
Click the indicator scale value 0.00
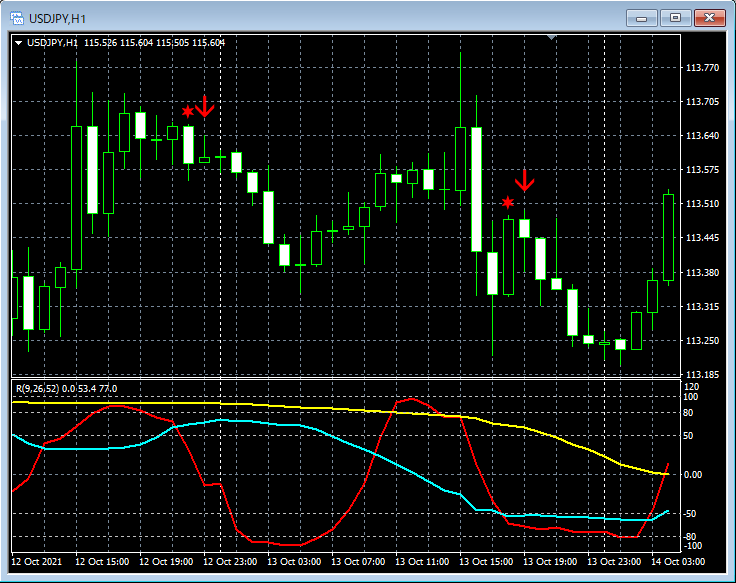(x=693, y=475)
